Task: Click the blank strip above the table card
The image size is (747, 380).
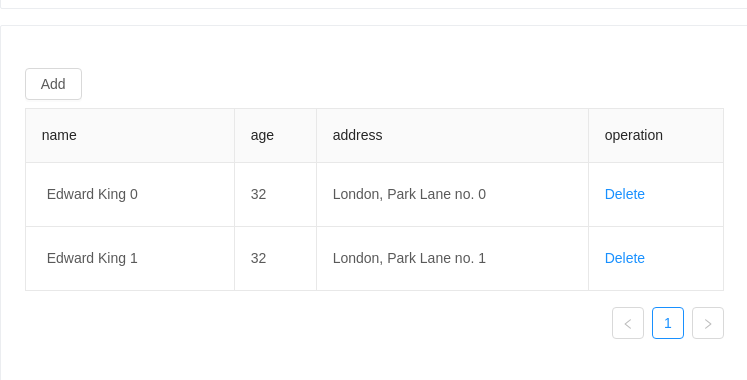Action: 374,17
